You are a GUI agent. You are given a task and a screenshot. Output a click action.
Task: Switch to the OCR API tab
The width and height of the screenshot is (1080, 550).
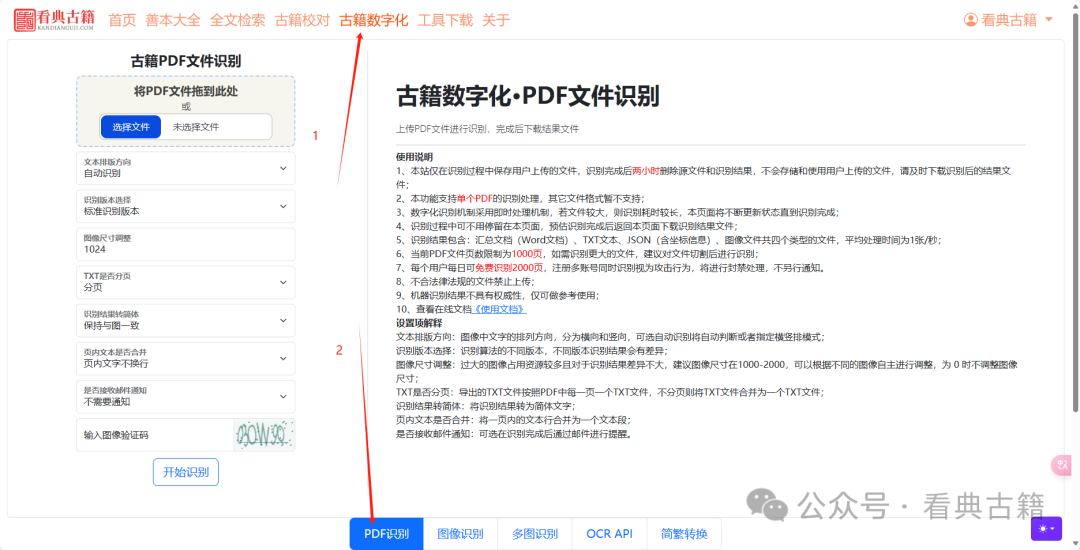click(610, 533)
